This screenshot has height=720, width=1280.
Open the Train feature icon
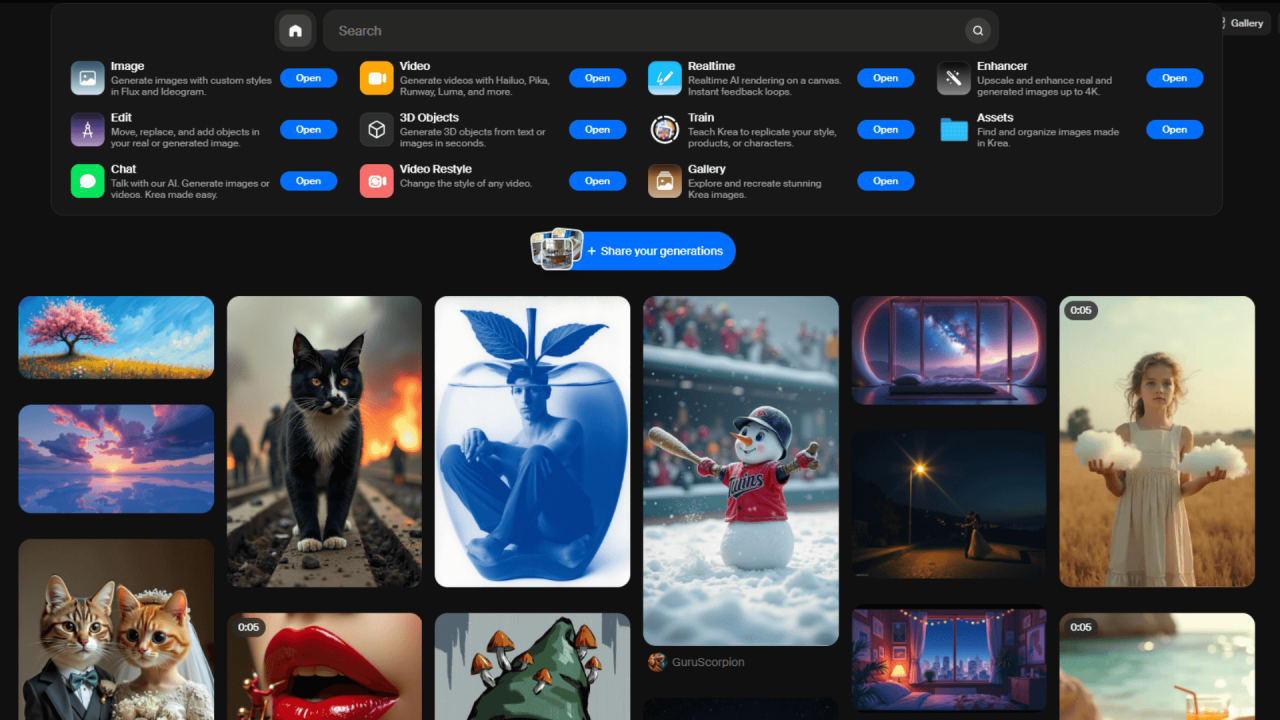click(664, 129)
